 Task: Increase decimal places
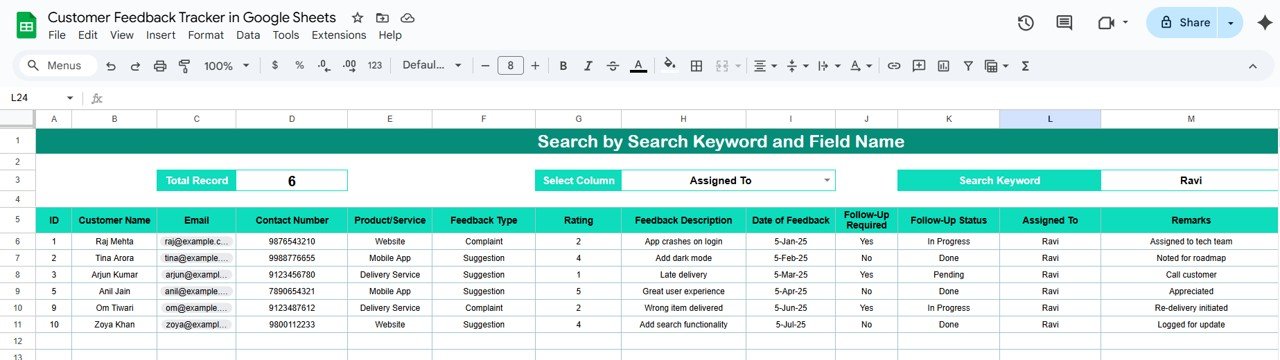(x=349, y=66)
